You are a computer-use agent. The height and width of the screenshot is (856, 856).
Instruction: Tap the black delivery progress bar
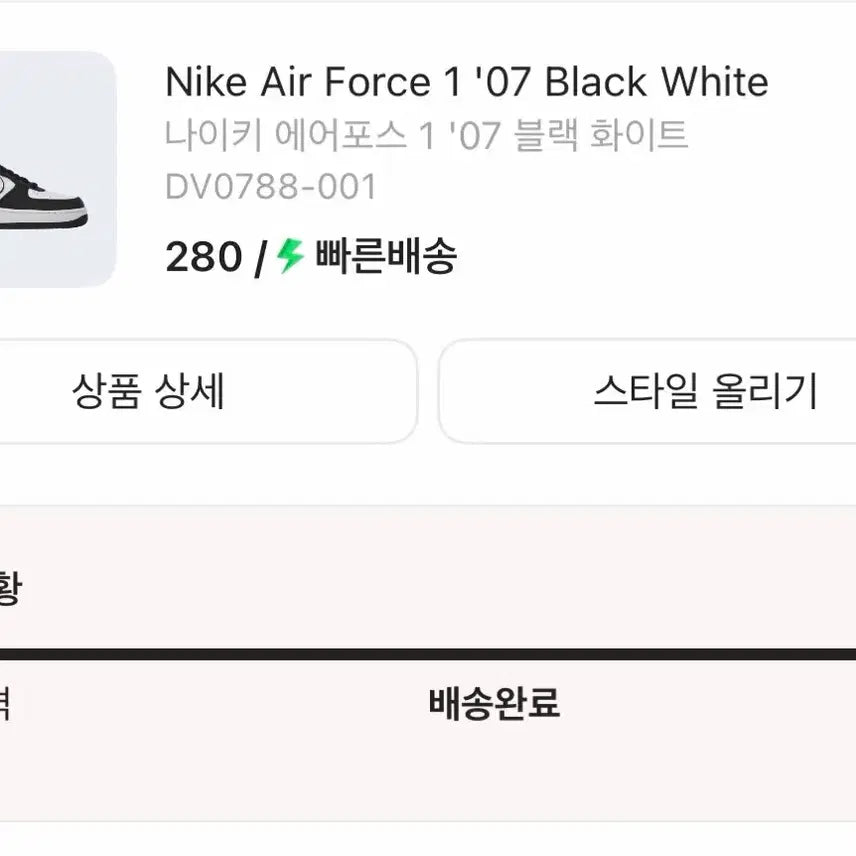[428, 651]
